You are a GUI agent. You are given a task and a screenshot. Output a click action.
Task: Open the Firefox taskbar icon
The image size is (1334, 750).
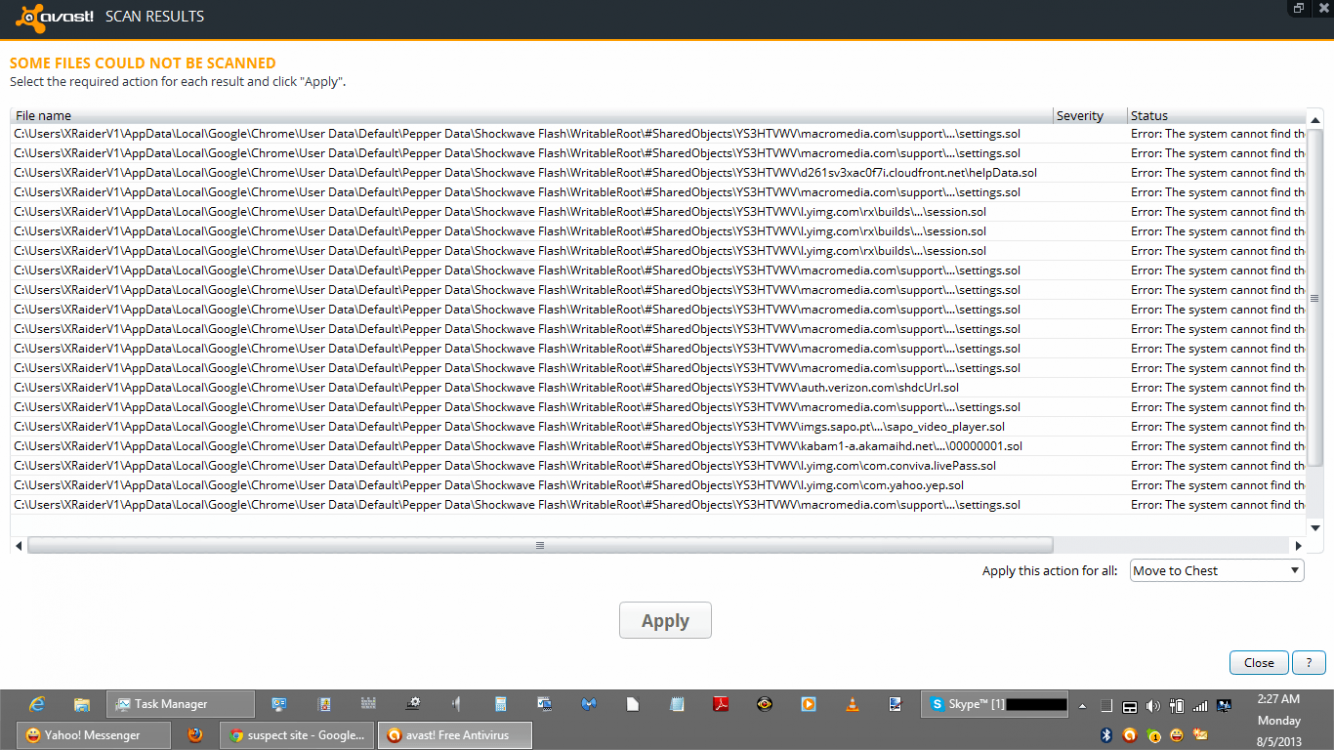pyautogui.click(x=196, y=735)
